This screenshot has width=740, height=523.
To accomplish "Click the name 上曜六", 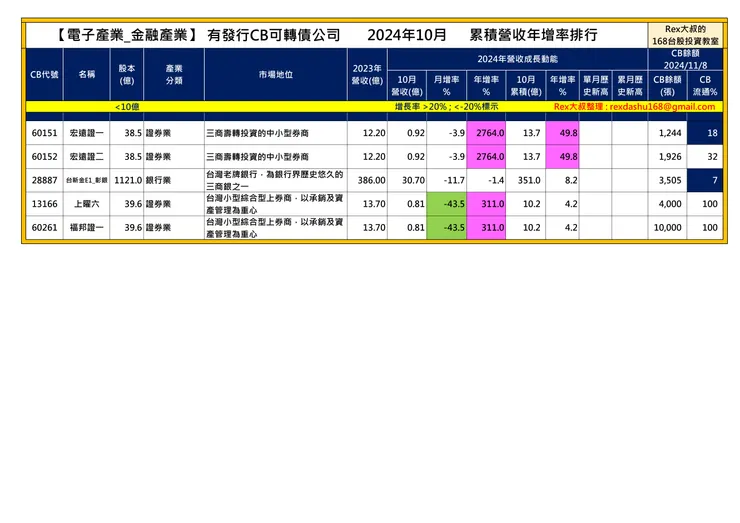I will pyautogui.click(x=86, y=204).
